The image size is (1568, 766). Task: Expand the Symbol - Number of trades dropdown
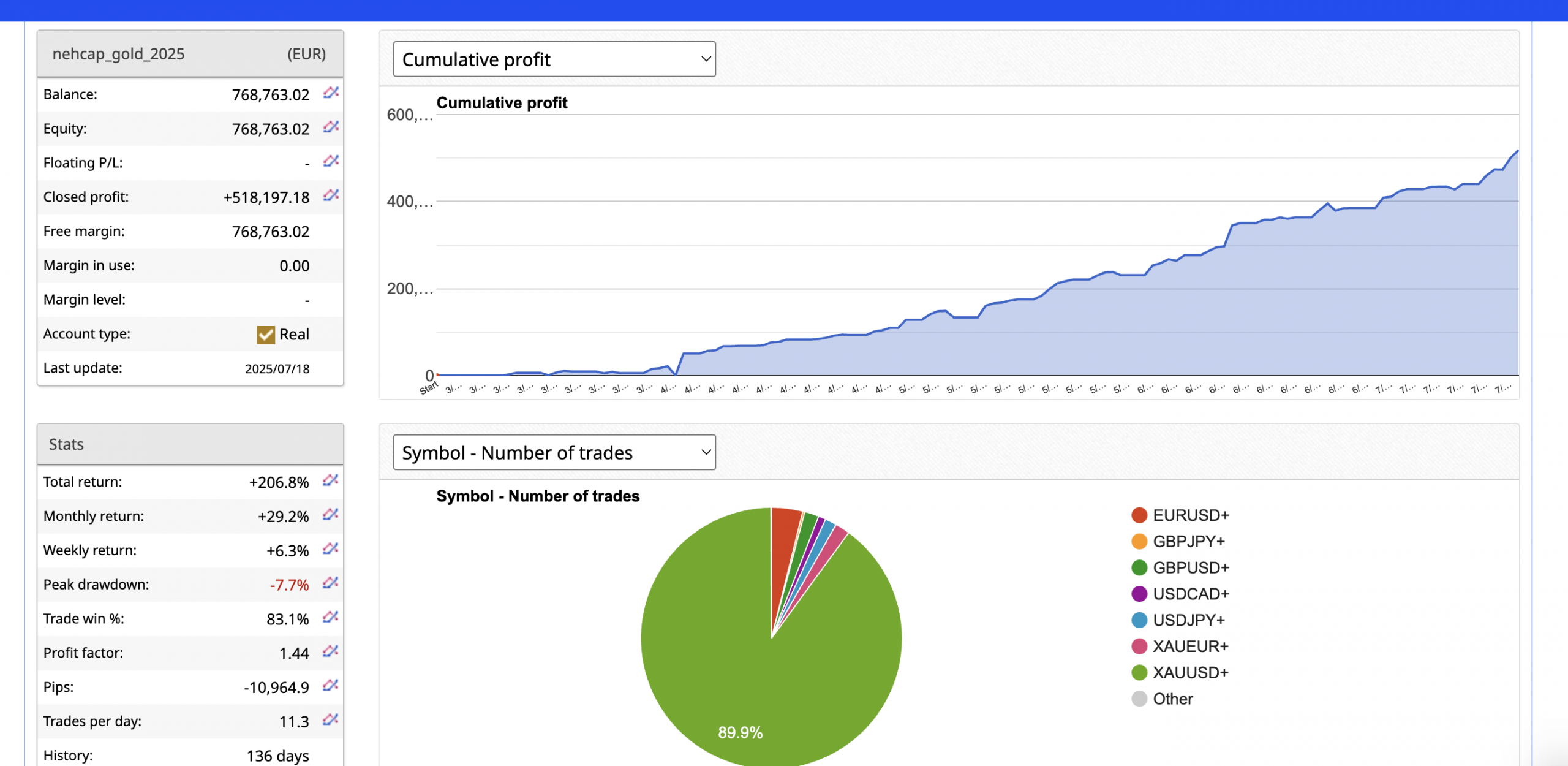[554, 453]
